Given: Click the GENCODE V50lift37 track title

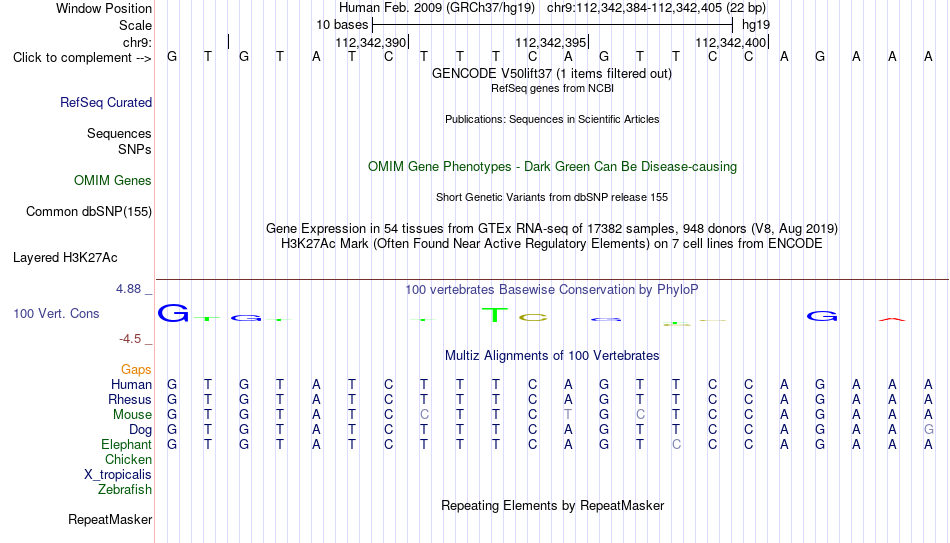Looking at the screenshot, I should (x=552, y=73).
